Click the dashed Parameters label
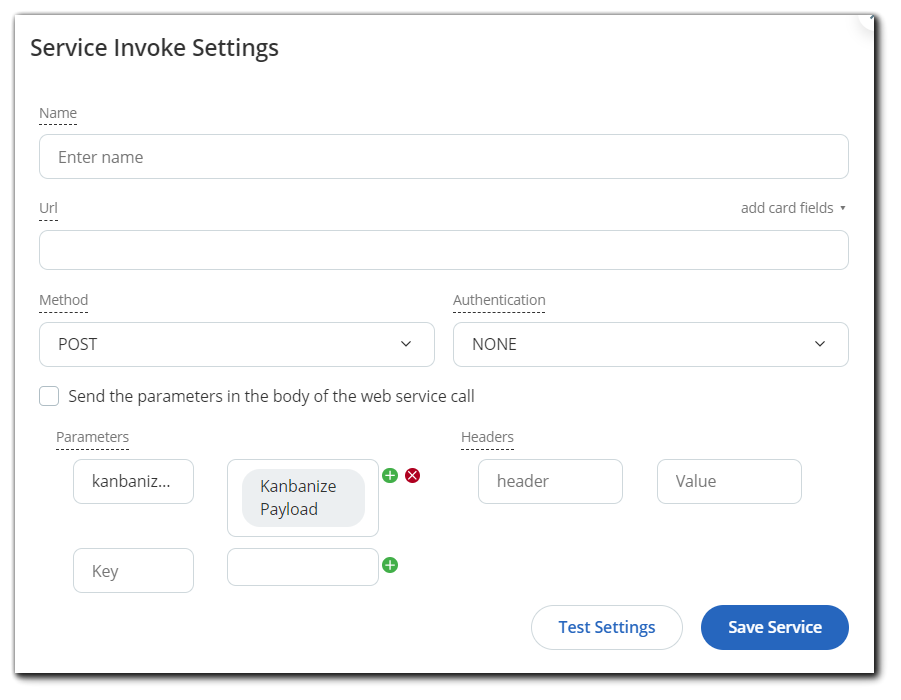 point(92,437)
